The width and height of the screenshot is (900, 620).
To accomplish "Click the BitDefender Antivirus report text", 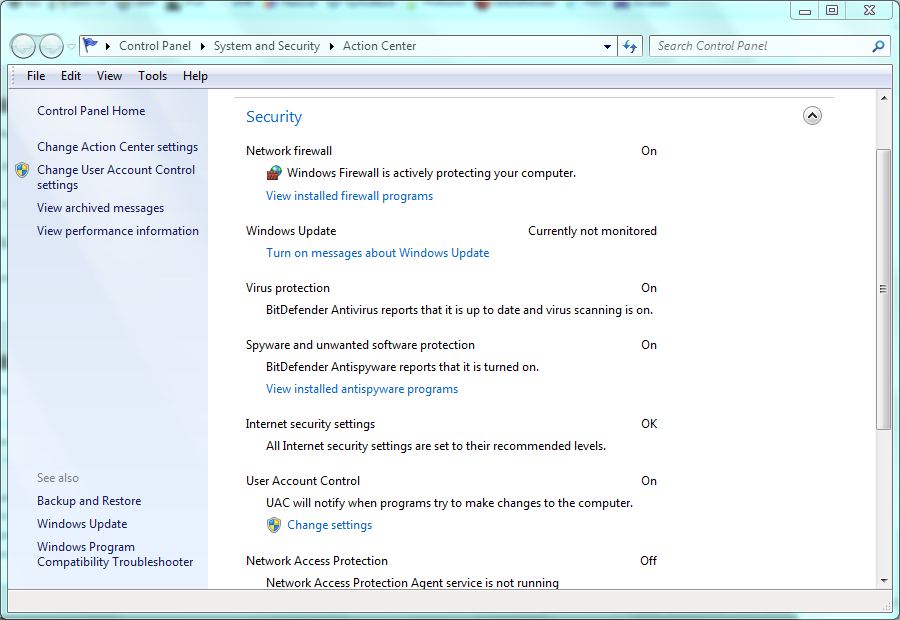I will pos(459,310).
